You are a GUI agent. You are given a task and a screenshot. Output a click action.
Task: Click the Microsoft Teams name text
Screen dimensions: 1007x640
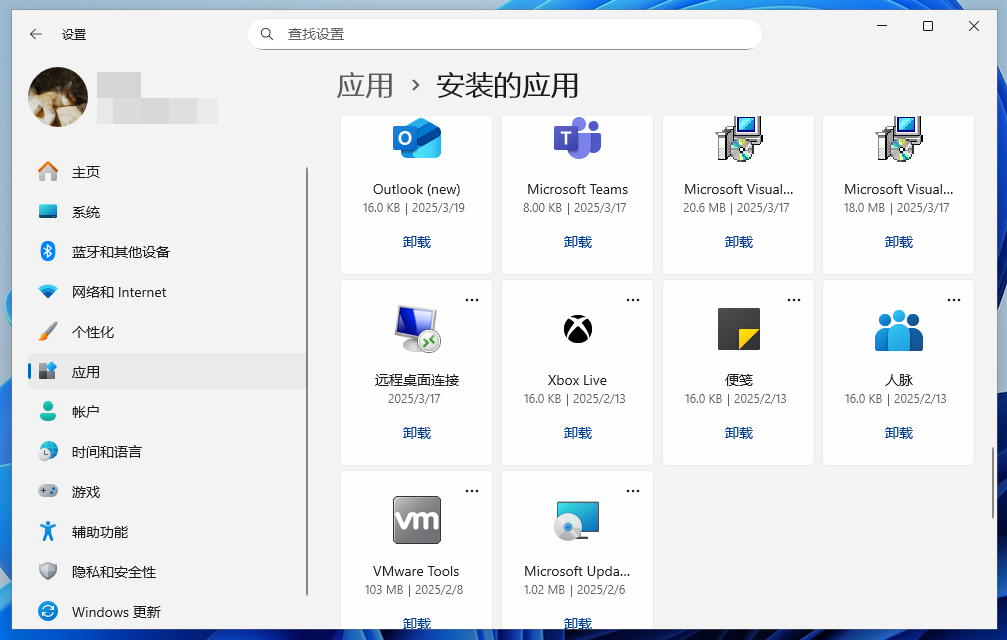click(x=577, y=189)
